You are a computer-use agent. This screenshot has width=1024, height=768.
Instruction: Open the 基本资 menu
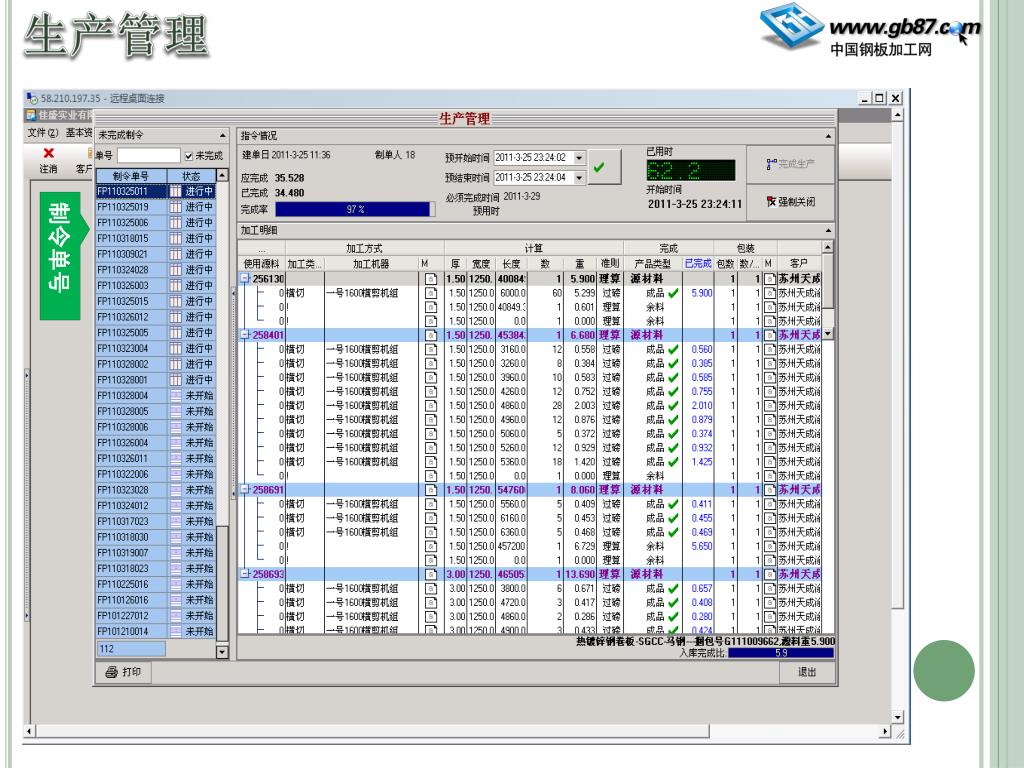pos(78,133)
